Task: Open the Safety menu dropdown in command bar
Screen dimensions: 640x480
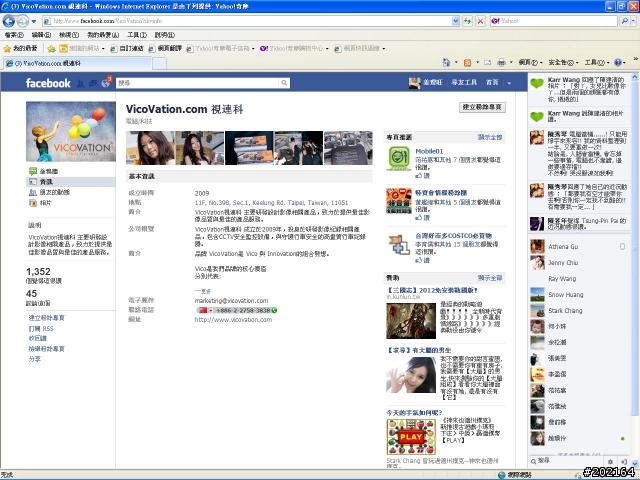Action: tap(563, 62)
